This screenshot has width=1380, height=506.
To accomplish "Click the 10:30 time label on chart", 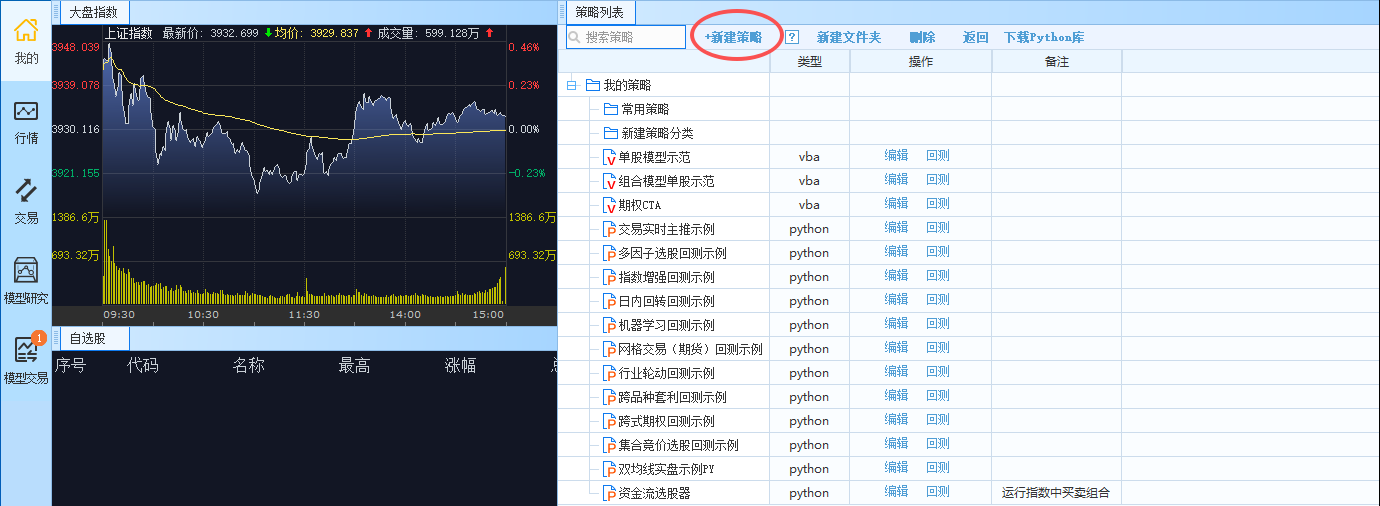I will pos(203,314).
